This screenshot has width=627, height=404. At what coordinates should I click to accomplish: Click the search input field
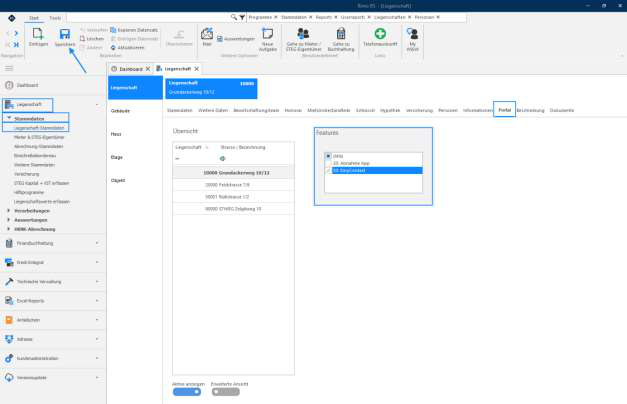point(148,17)
